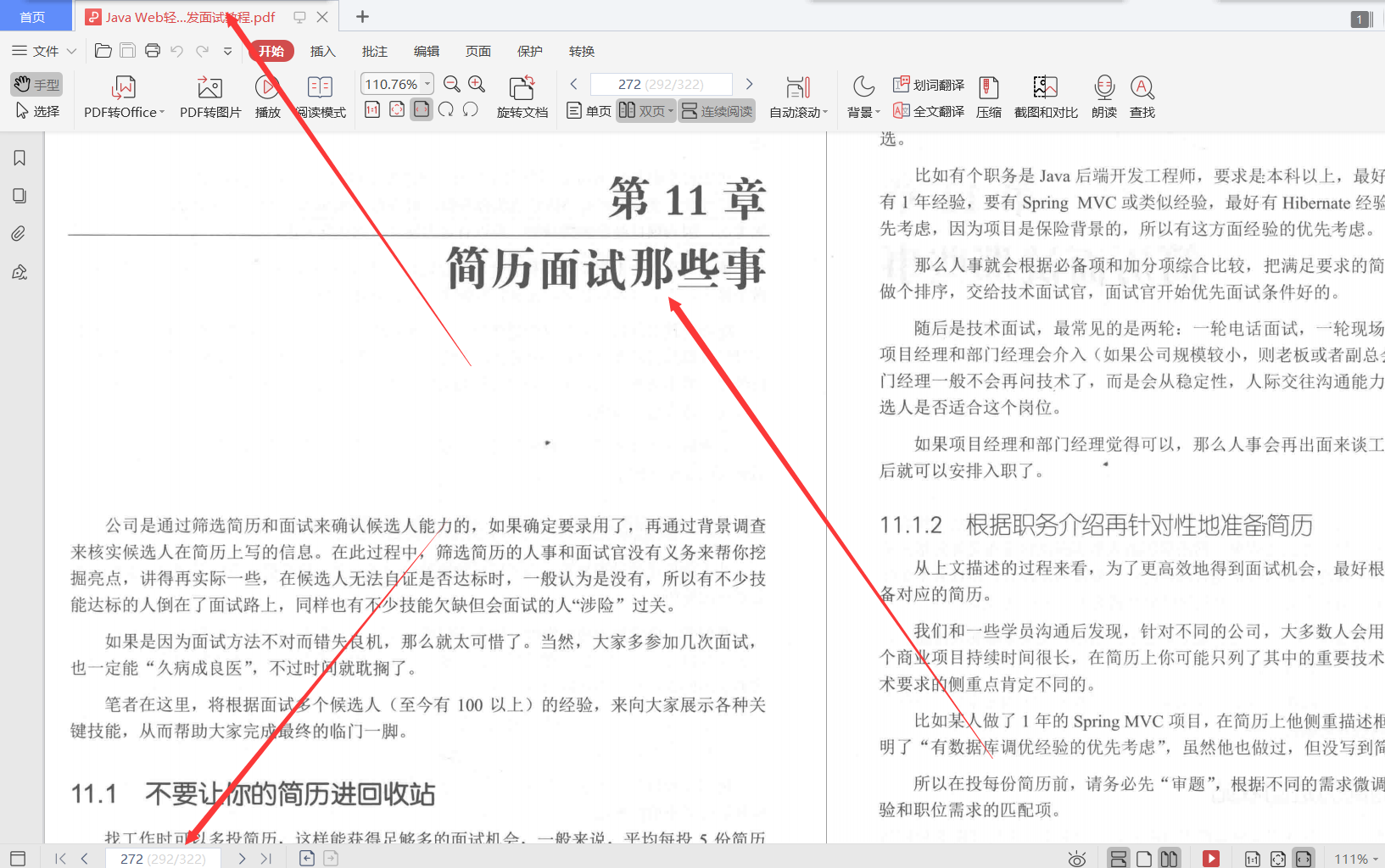Switch to the 批注 tab

tap(374, 52)
